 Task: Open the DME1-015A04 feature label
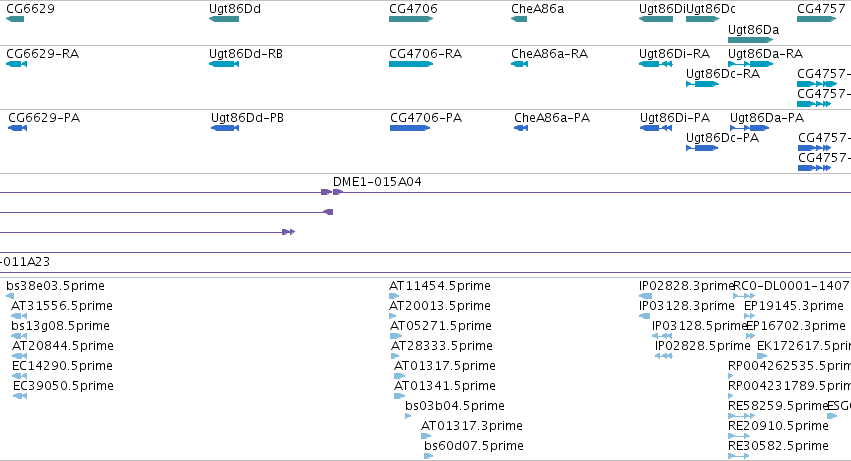[377, 182]
